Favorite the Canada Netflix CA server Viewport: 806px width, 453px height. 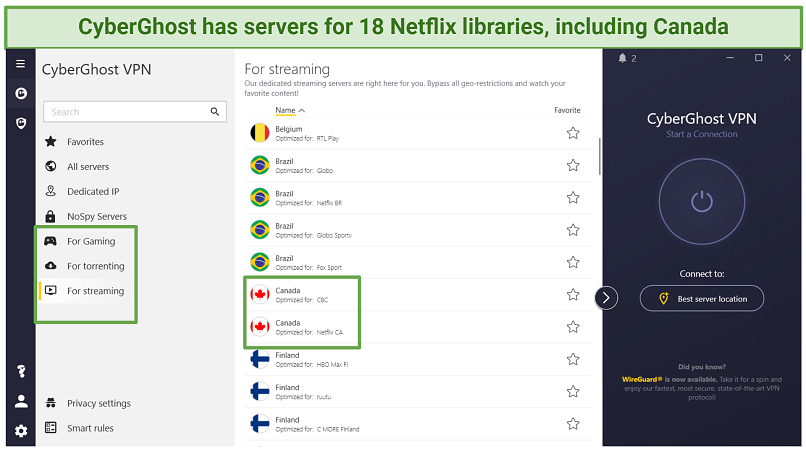[x=573, y=327]
